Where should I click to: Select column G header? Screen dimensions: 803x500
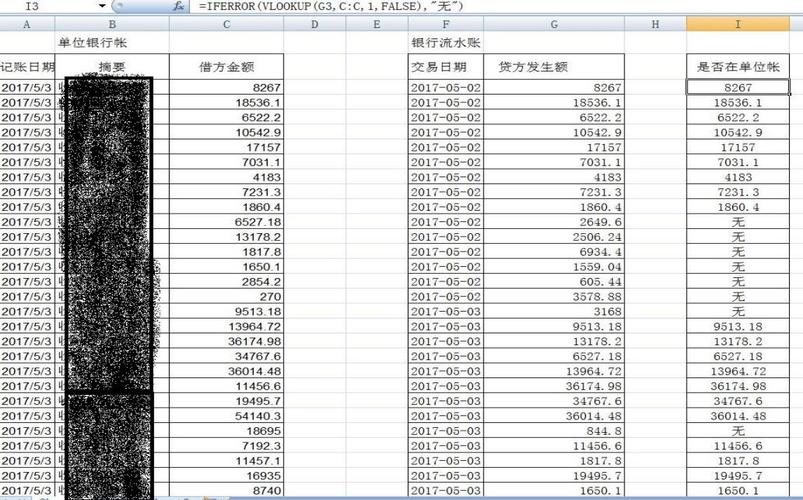pos(554,24)
